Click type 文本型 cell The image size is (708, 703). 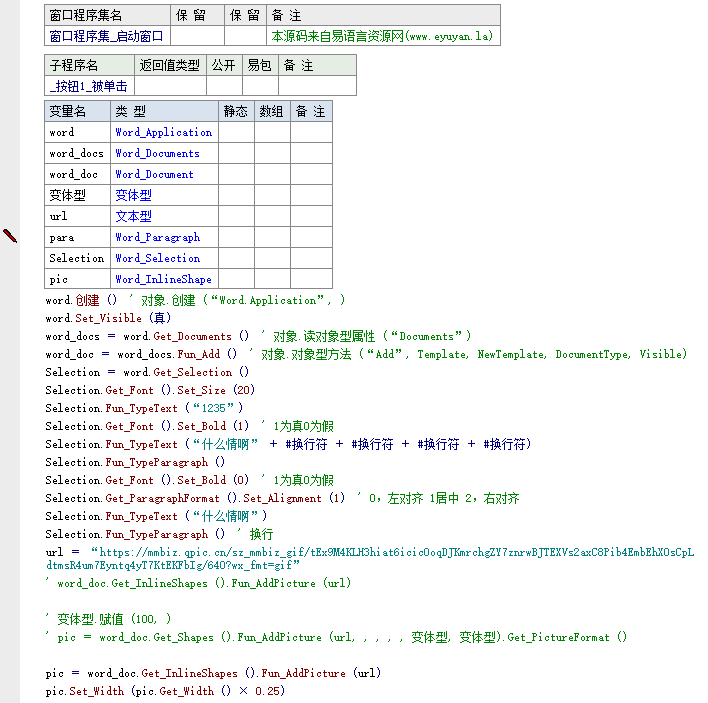click(x=164, y=216)
